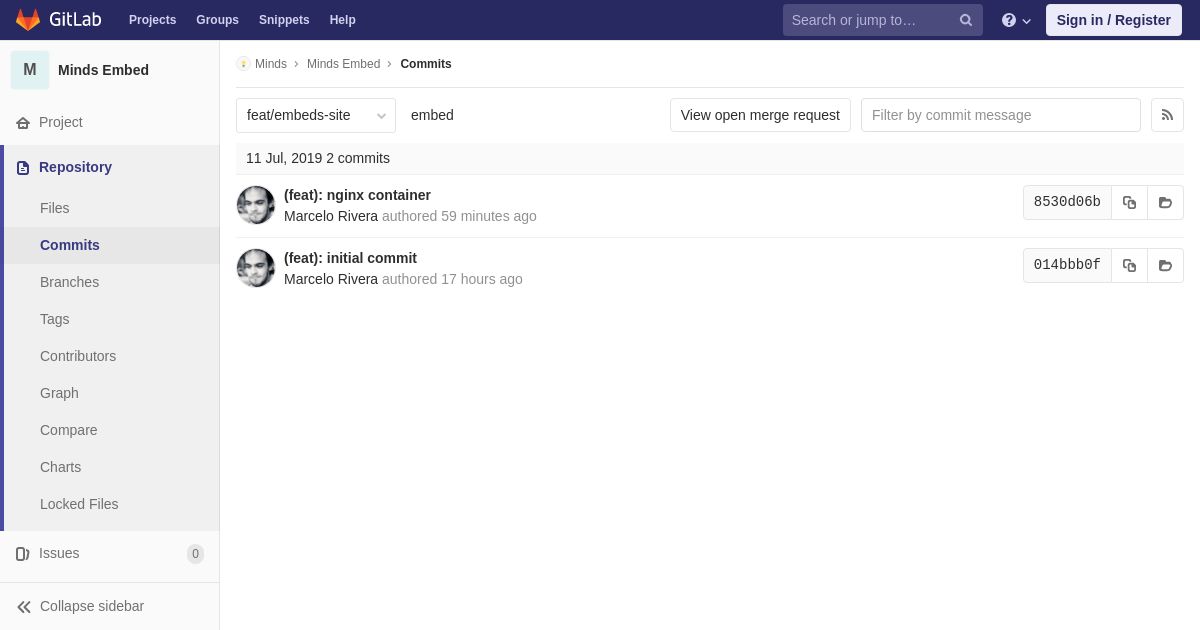Screen dimensions: 1200x630
Task: Open commit 8530d06b hash link
Action: (x=1067, y=202)
